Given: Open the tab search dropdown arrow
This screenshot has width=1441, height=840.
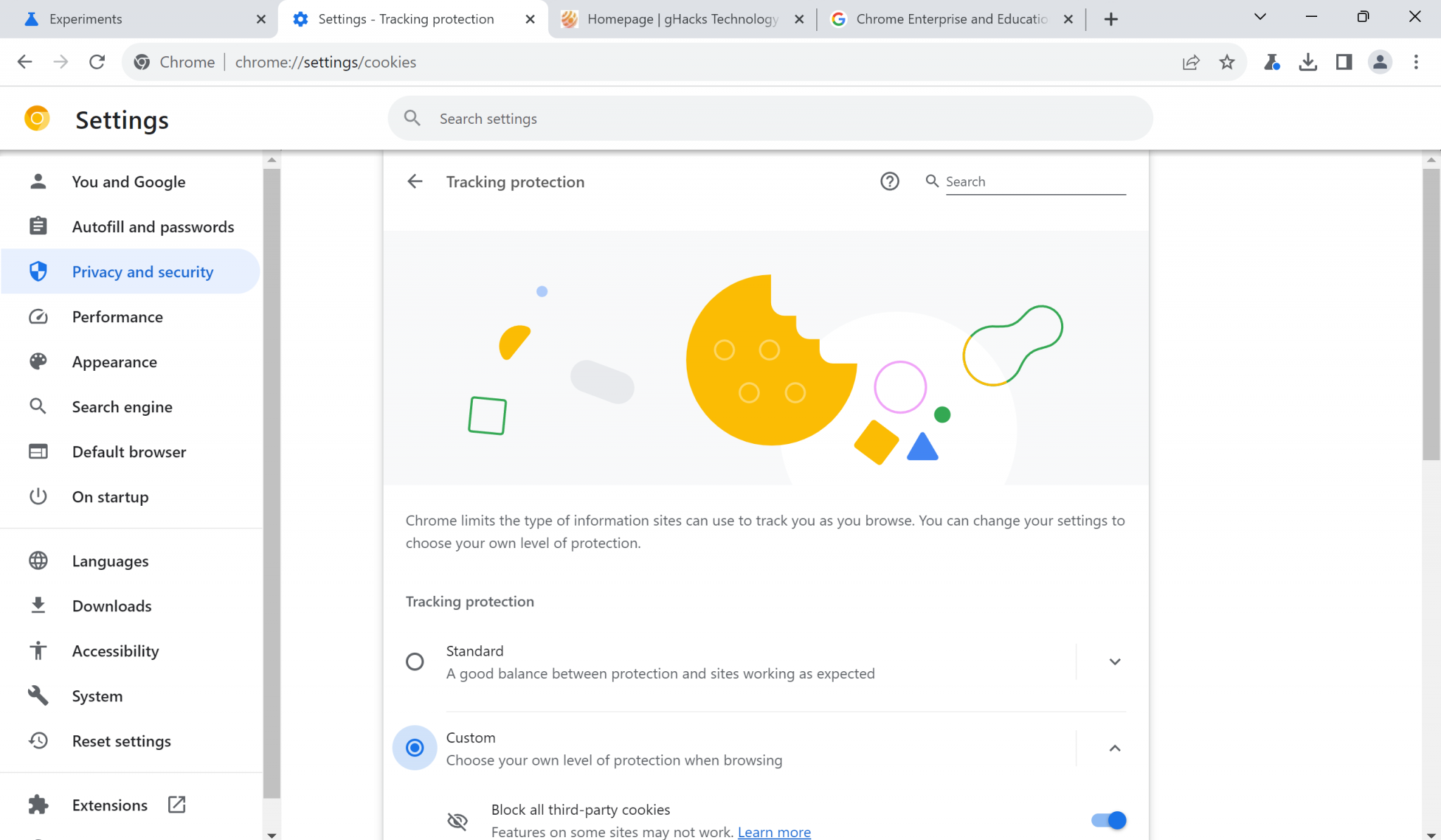Looking at the screenshot, I should pyautogui.click(x=1259, y=17).
